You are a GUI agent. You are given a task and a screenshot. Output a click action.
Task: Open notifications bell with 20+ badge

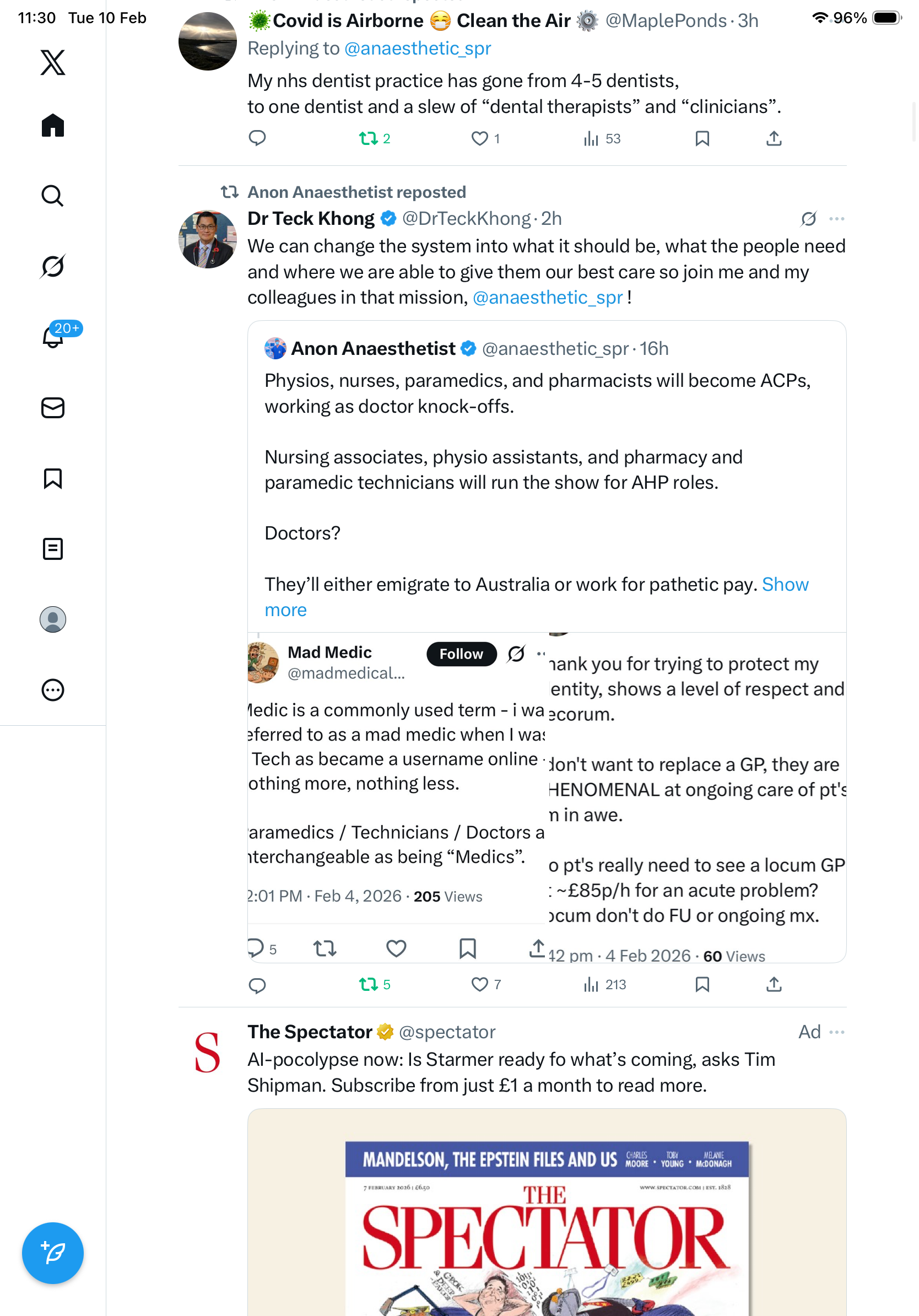coord(53,337)
